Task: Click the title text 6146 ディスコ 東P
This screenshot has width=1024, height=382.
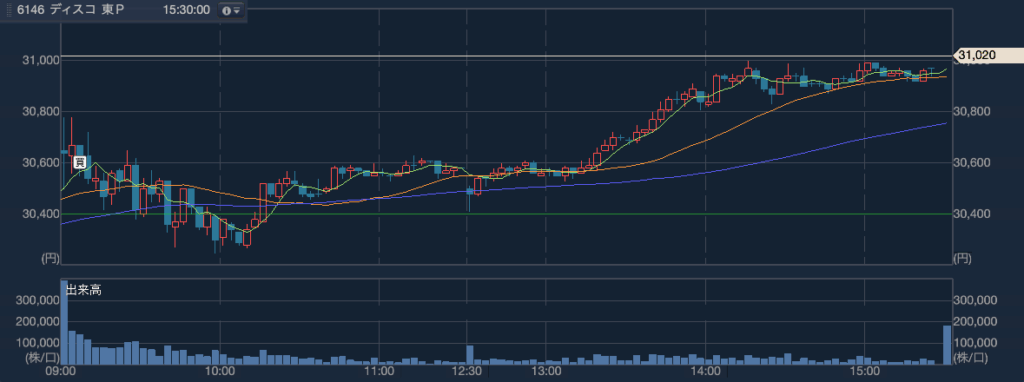Action: click(71, 10)
